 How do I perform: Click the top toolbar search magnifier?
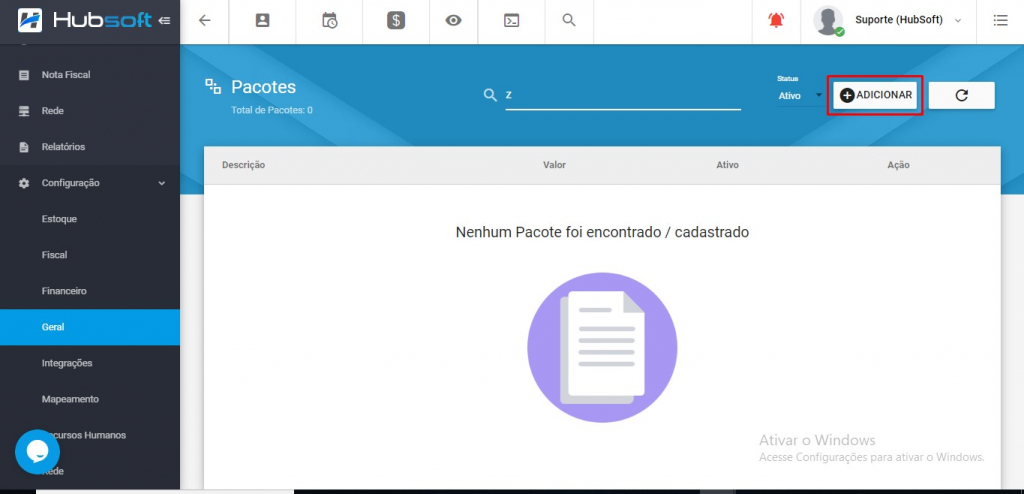coord(569,20)
